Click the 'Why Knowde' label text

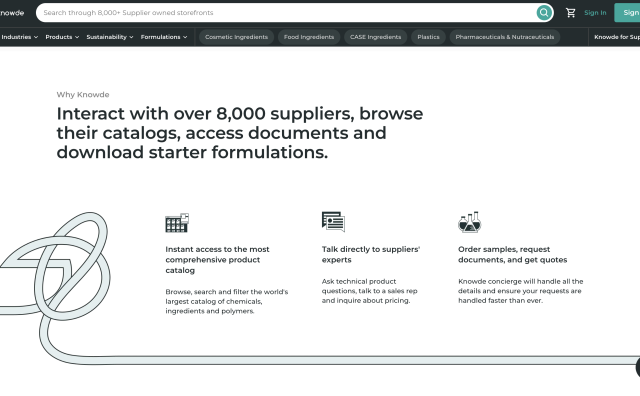click(x=83, y=94)
